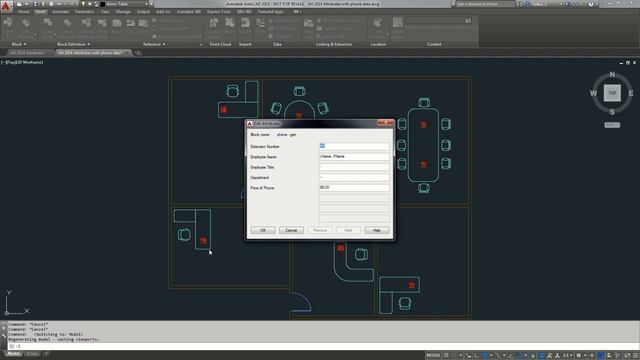Open the Block Editor tool icon

tap(102, 23)
